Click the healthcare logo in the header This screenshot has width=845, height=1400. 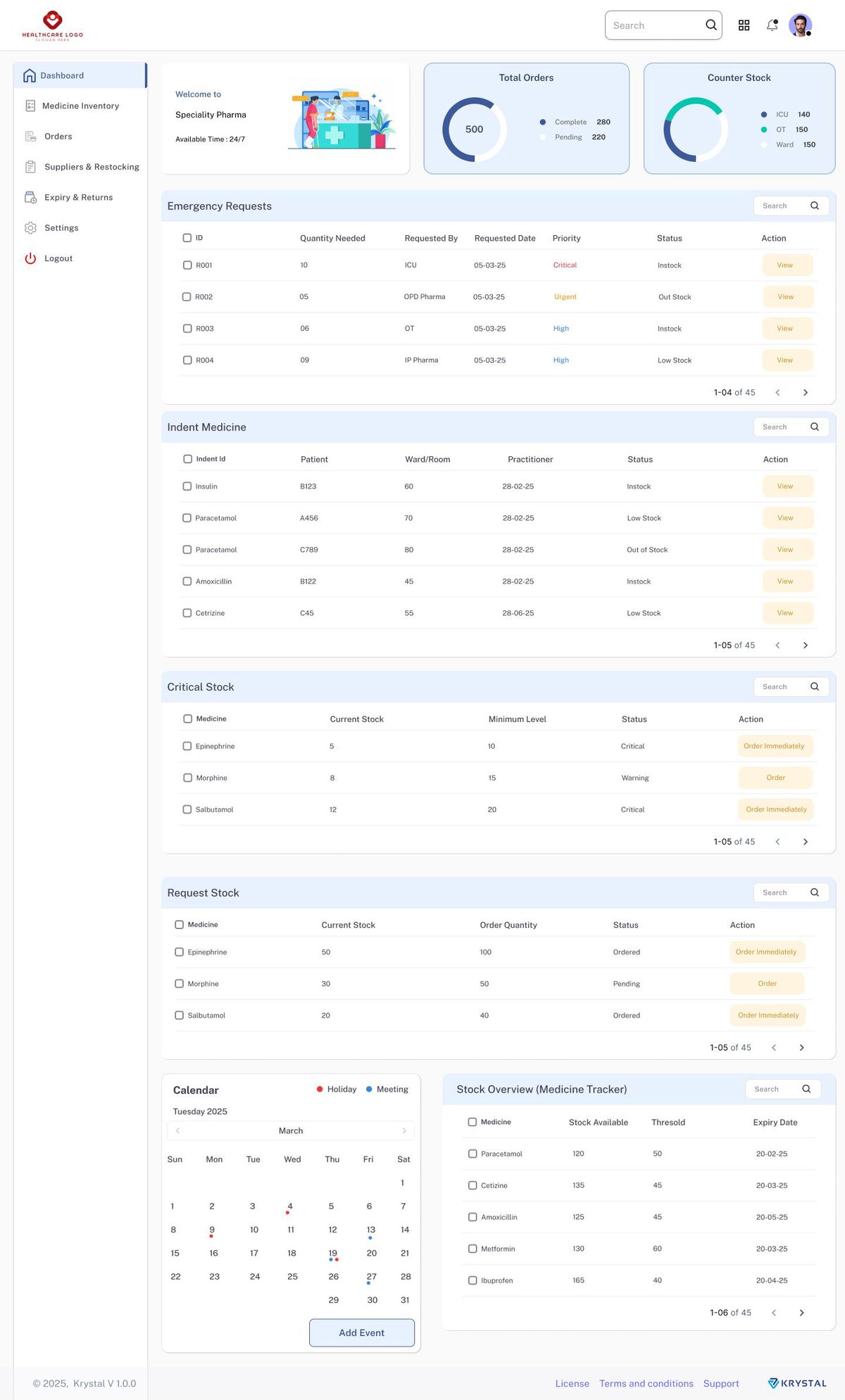53,25
